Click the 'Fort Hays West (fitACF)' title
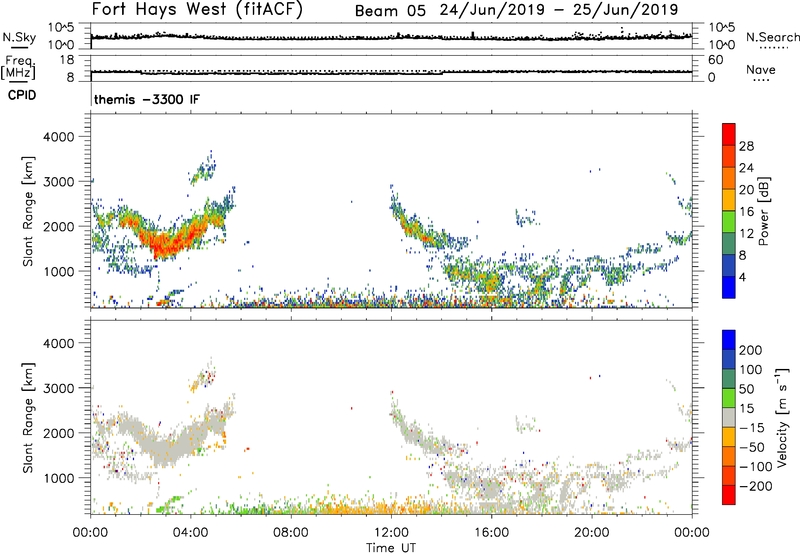The height and width of the screenshot is (554, 800). [197, 9]
